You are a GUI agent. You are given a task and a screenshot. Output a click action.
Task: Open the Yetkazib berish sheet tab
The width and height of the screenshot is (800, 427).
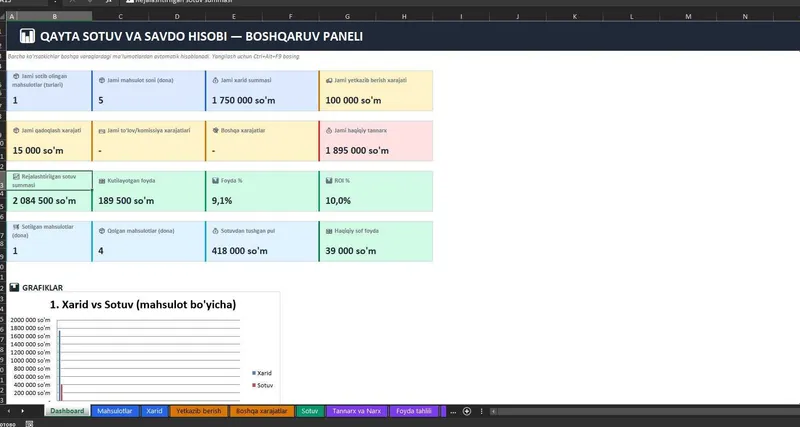pyautogui.click(x=199, y=411)
